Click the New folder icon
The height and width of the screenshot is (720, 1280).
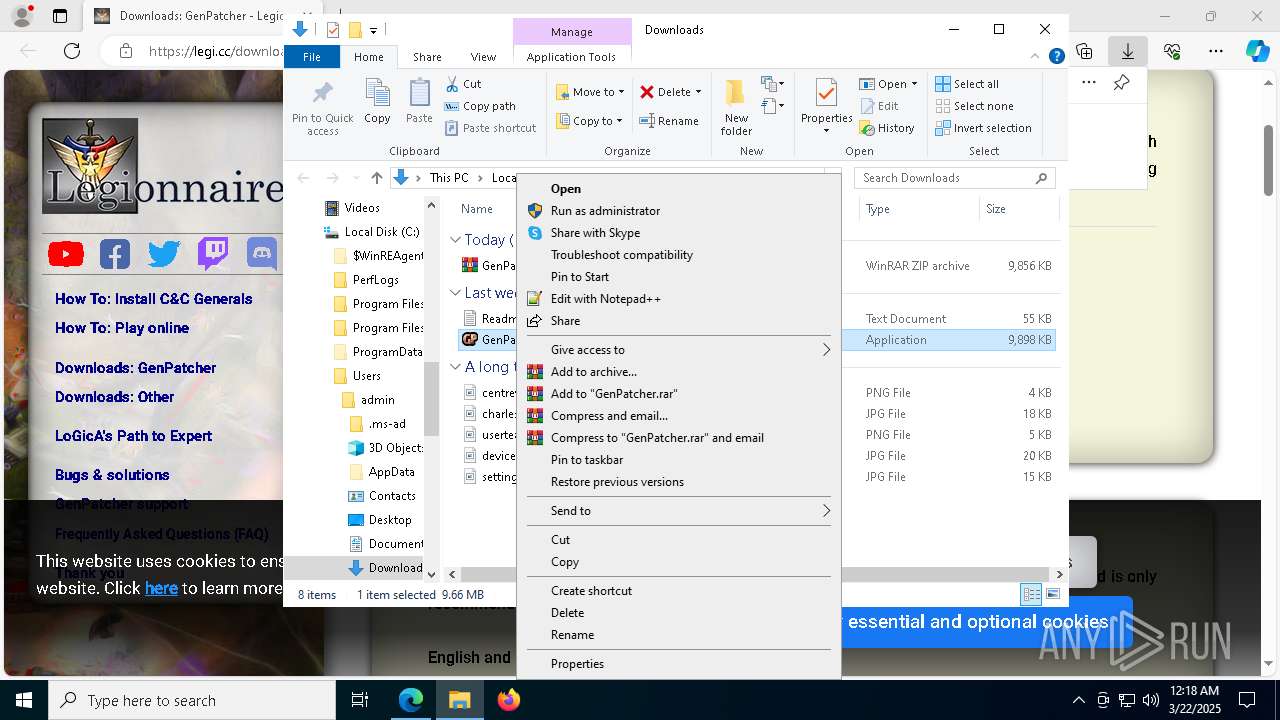736,93
